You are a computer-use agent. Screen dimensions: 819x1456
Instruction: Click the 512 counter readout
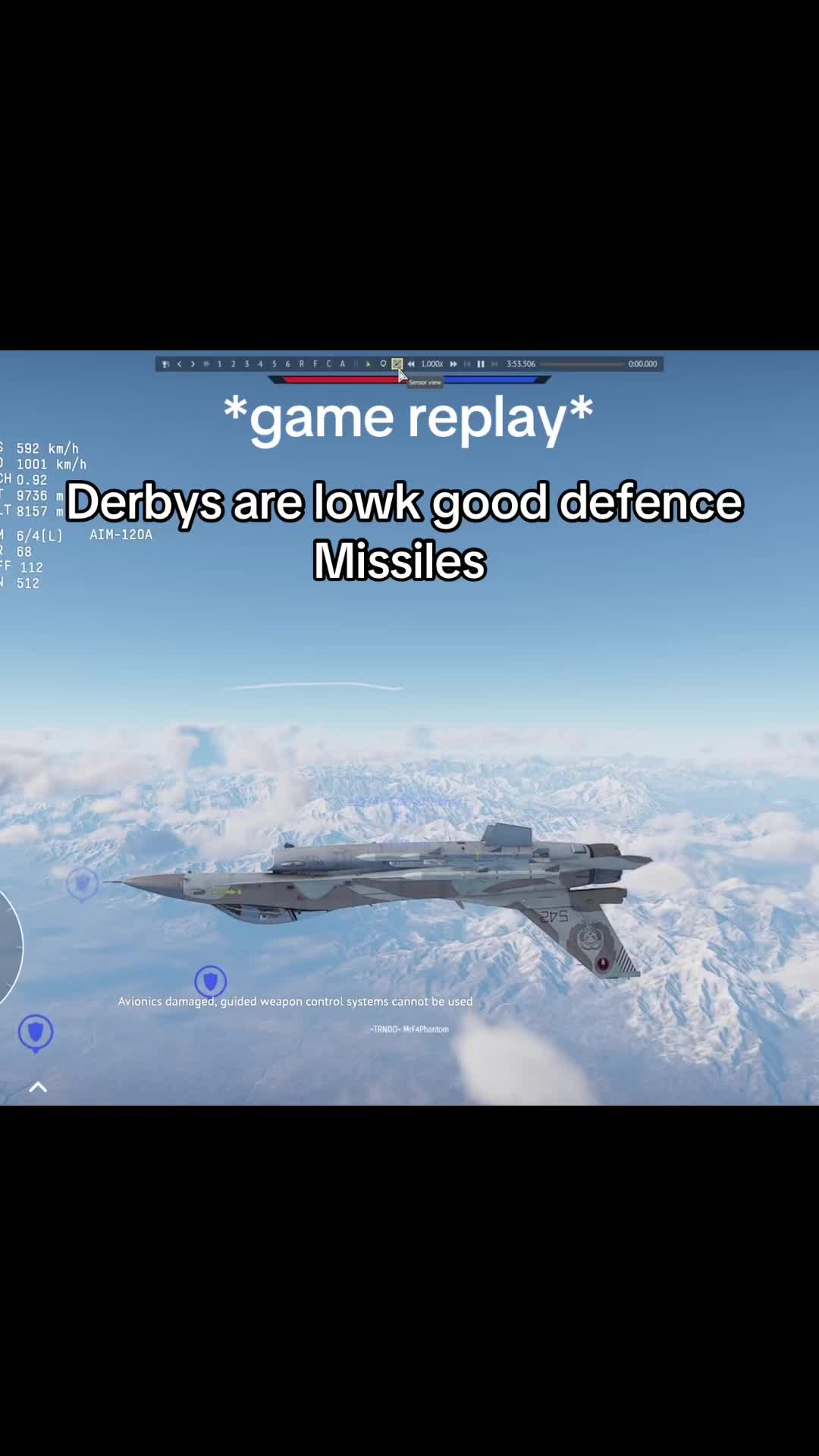tap(28, 583)
